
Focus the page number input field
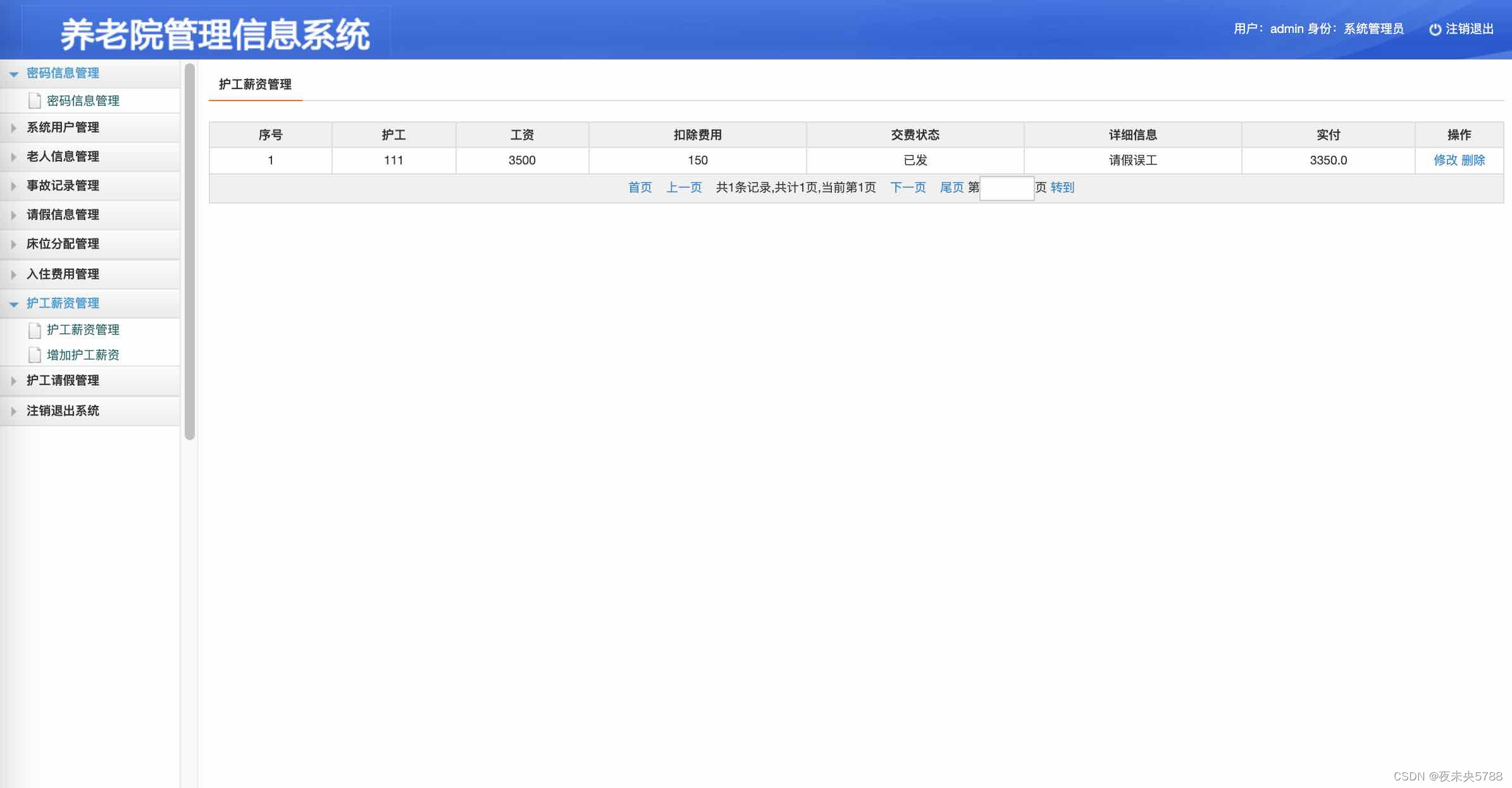pyautogui.click(x=1007, y=188)
